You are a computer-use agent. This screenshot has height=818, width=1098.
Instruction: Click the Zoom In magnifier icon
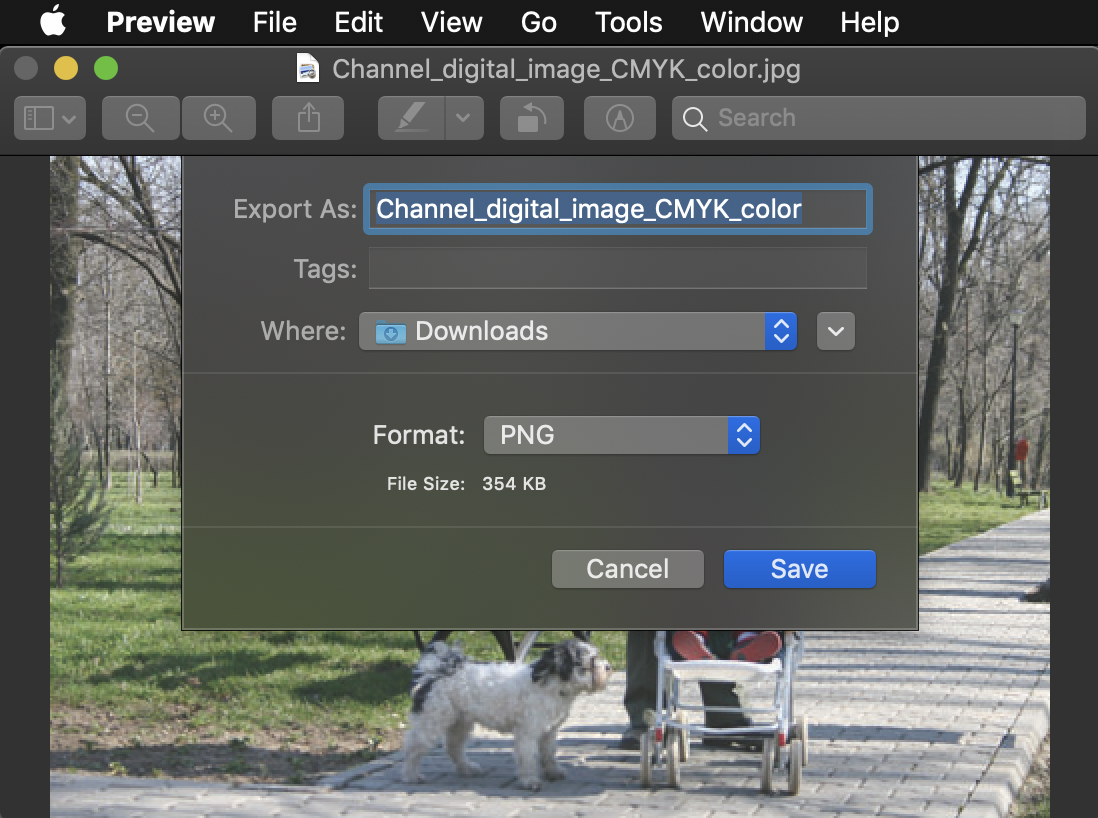coord(218,118)
